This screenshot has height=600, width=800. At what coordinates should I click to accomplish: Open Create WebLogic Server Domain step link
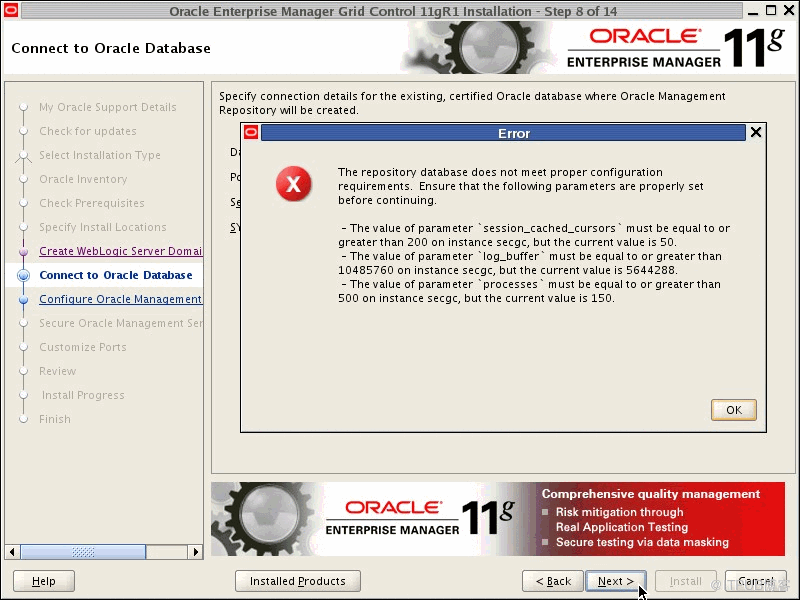(120, 251)
